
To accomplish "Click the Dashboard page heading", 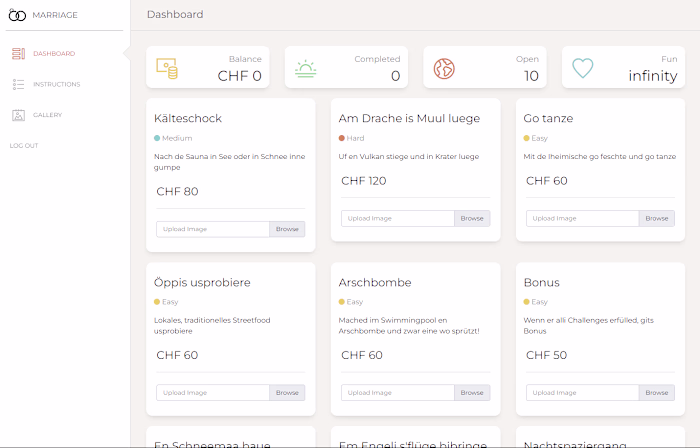I will [175, 14].
